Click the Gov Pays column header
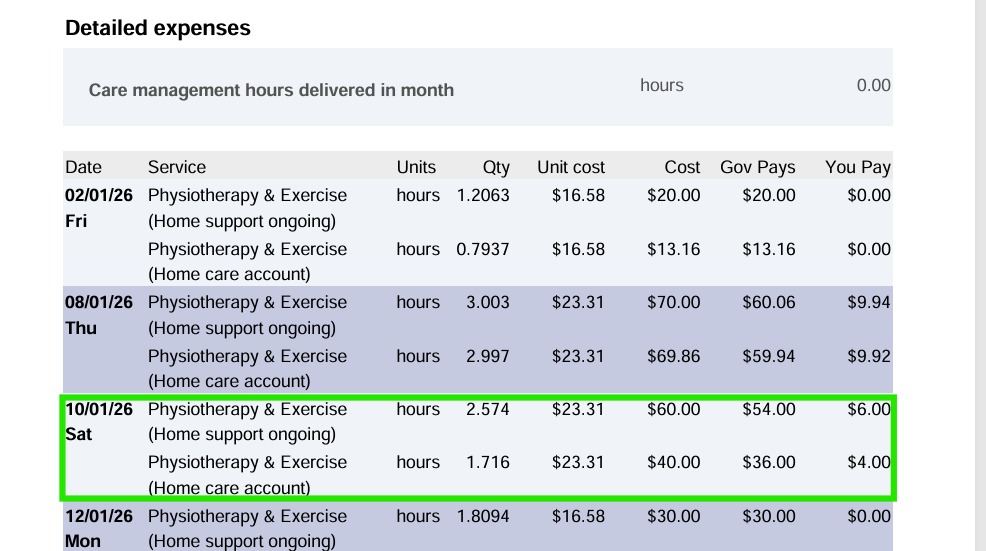This screenshot has width=986, height=551. coord(758,167)
